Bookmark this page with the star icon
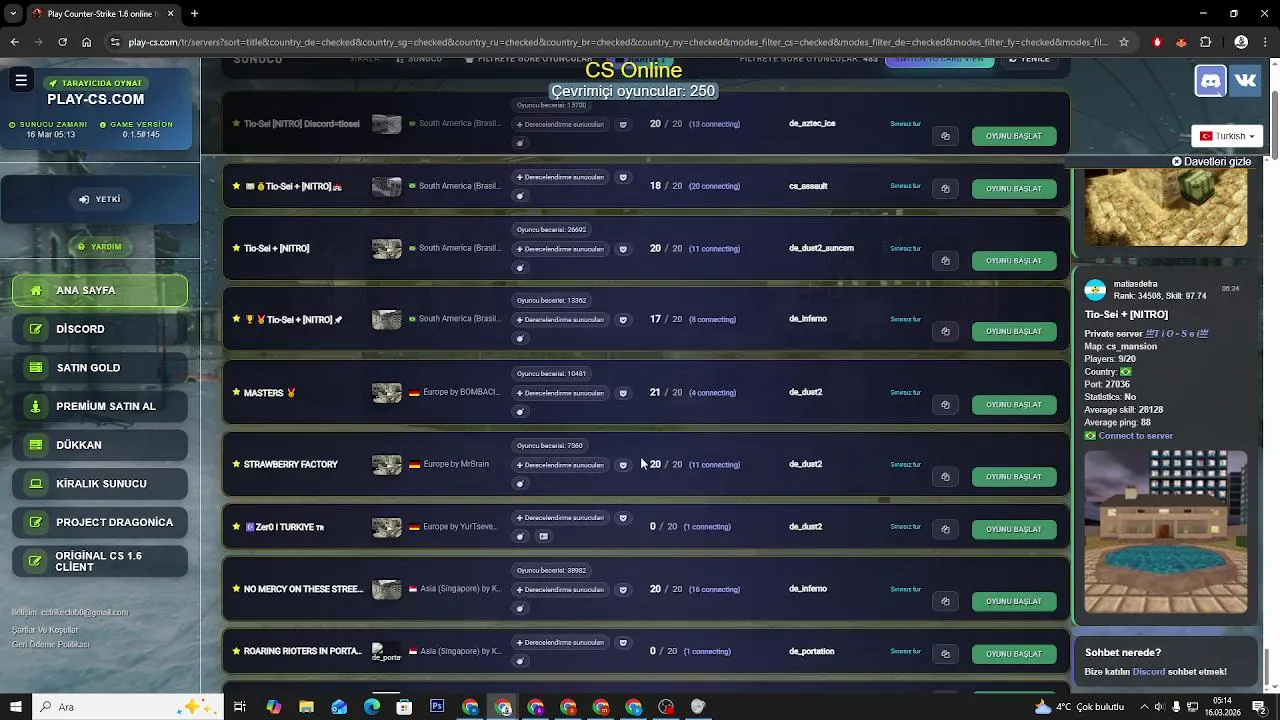1280x720 pixels. coord(1124,42)
